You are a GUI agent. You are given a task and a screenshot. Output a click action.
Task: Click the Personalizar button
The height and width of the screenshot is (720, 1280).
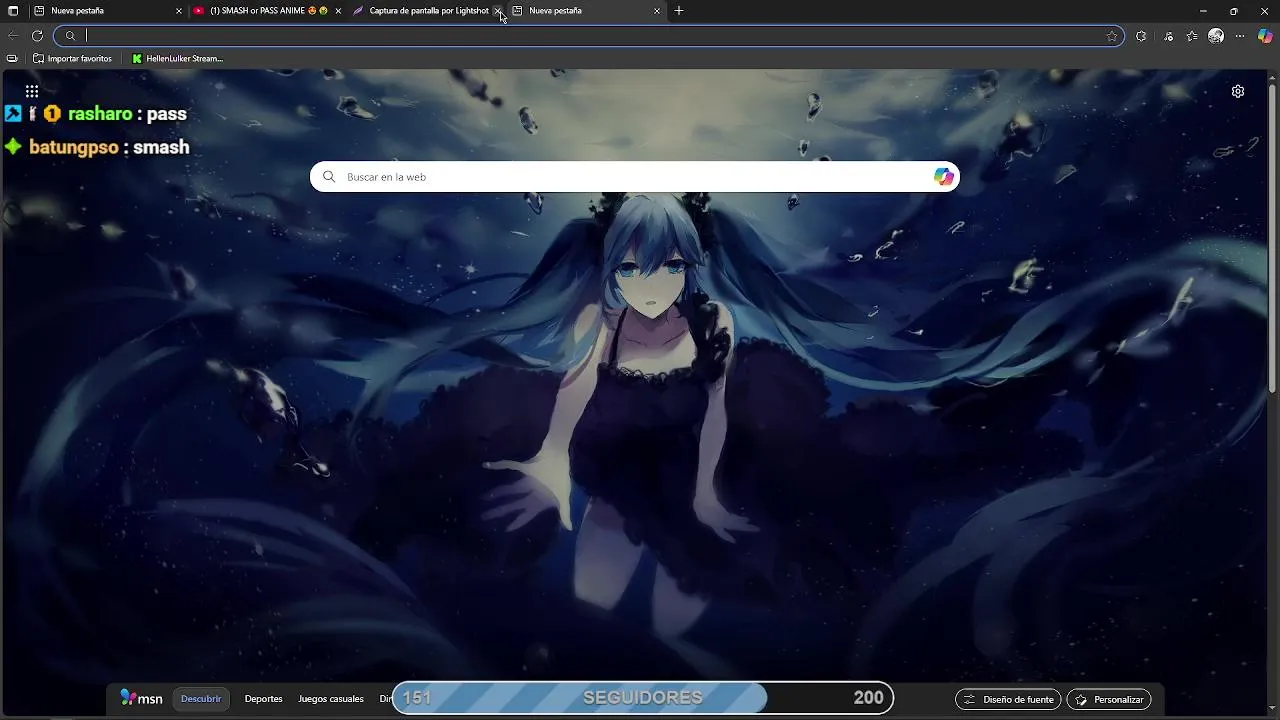point(1109,699)
